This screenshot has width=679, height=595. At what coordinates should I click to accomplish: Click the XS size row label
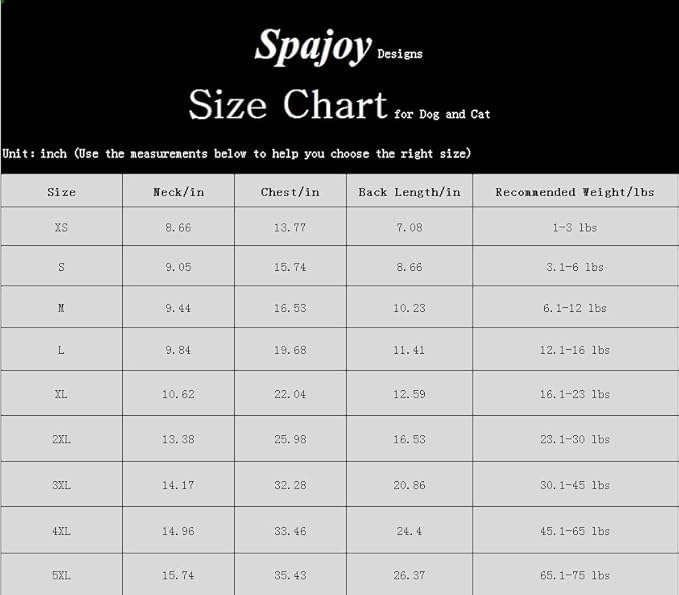[61, 228]
